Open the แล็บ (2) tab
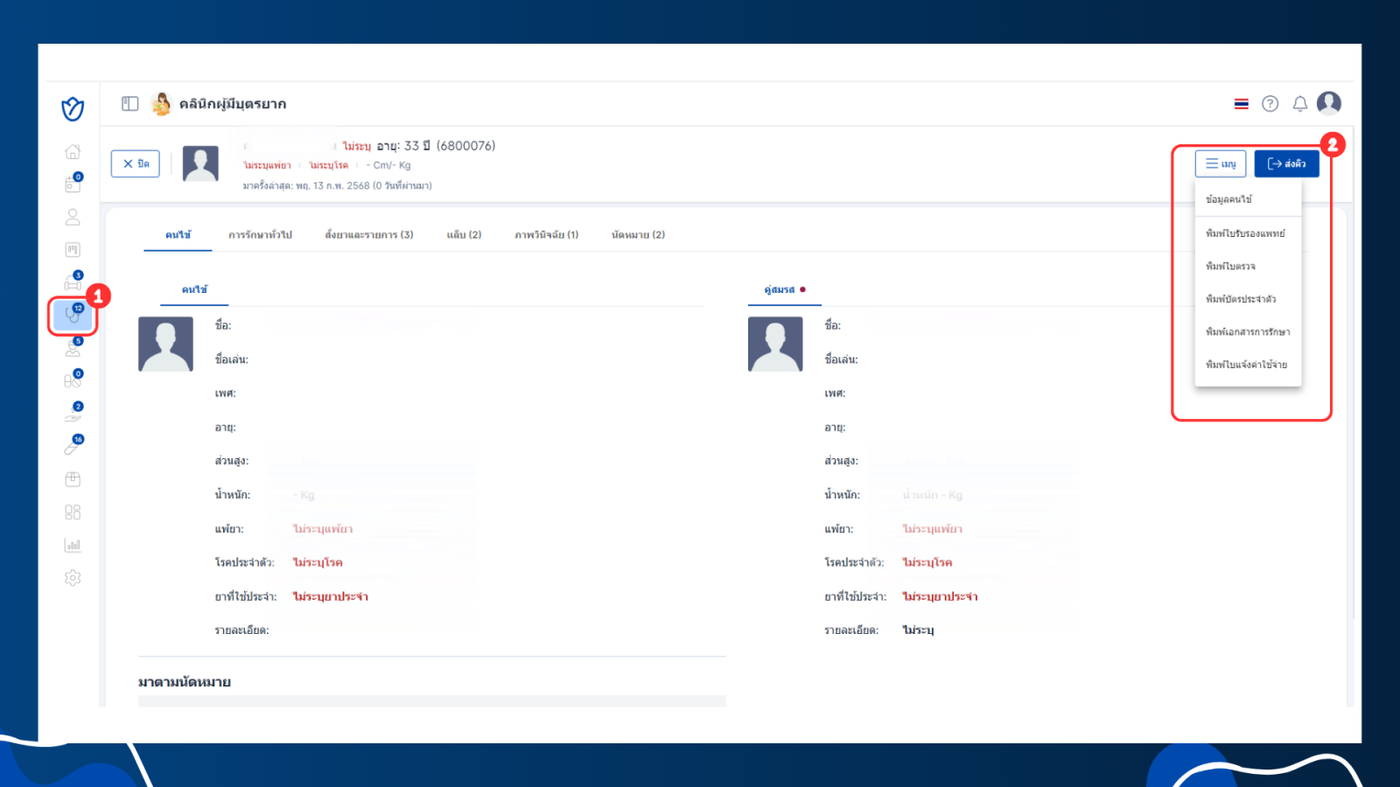Screen dimensions: 1400x787 click(464, 235)
